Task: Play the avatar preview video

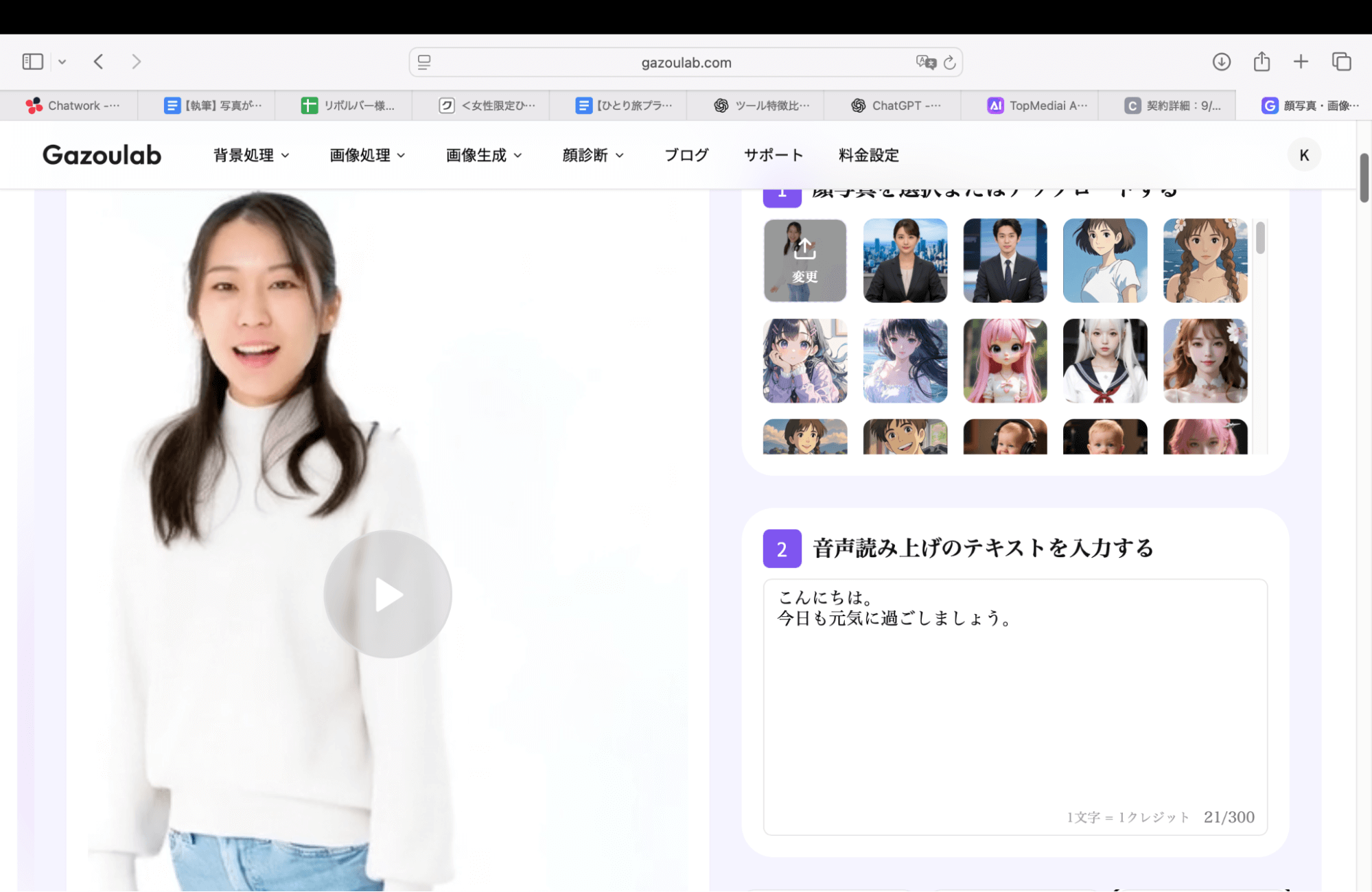Action: point(387,594)
